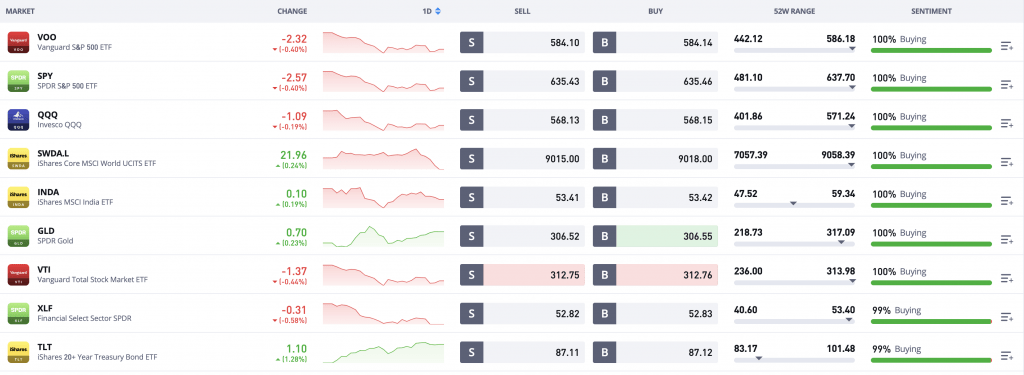The image size is (1024, 375).
Task: Sort by the Change column header
Action: [x=292, y=11]
